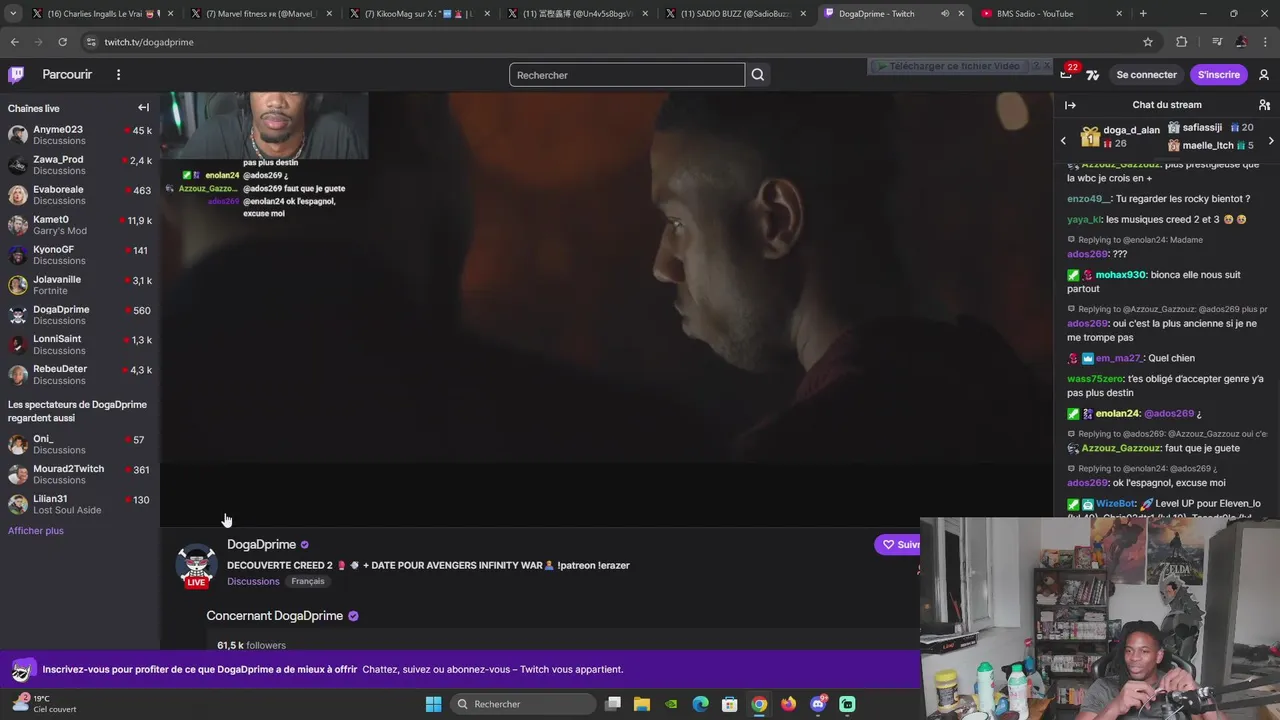Click the Français language tag
Image resolution: width=1280 pixels, height=720 pixels.
pos(308,581)
